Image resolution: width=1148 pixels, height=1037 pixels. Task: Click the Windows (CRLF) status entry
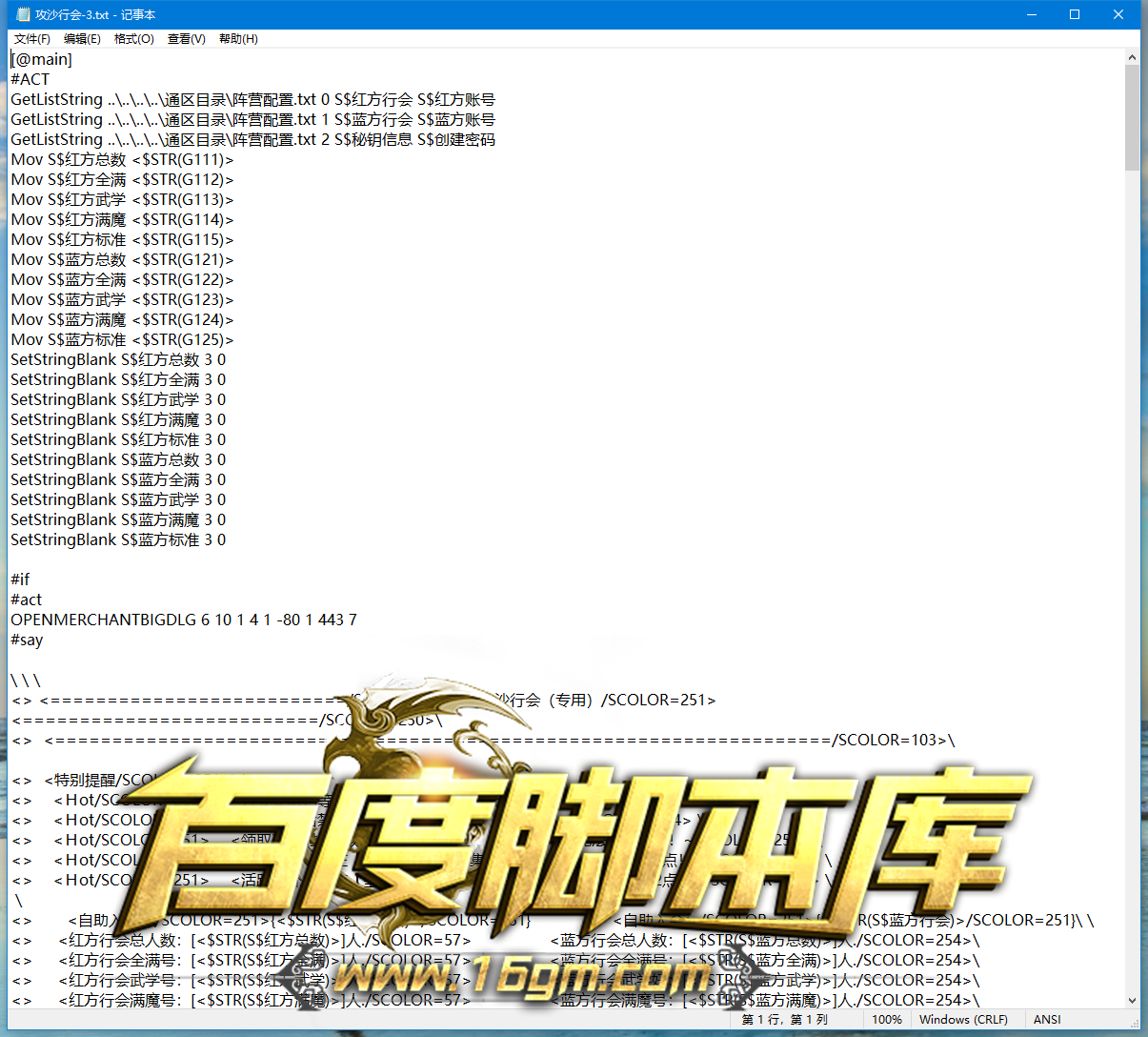(x=963, y=1020)
